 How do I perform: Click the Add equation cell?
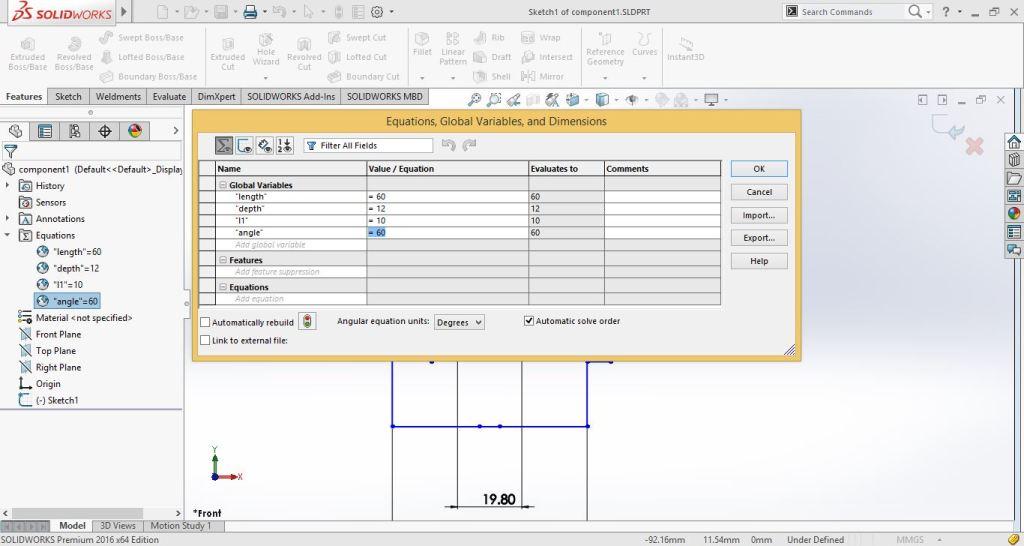pyautogui.click(x=291, y=298)
